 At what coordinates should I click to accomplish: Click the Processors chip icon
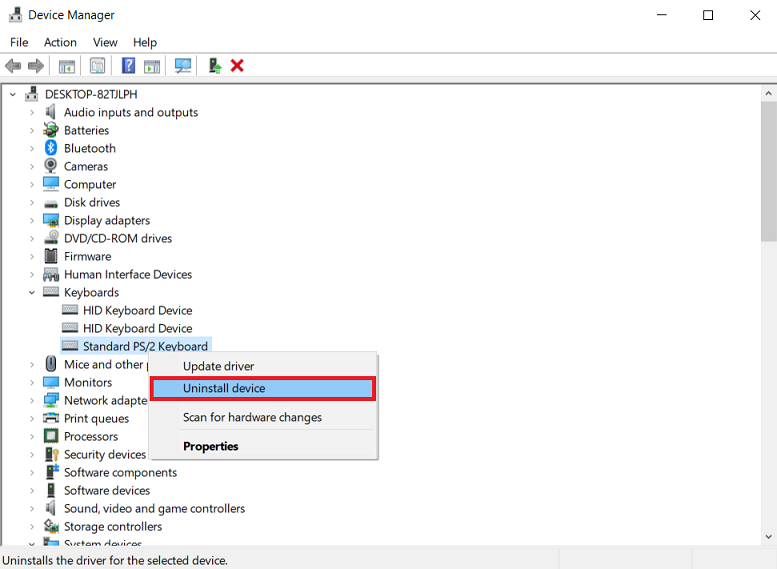click(51, 436)
